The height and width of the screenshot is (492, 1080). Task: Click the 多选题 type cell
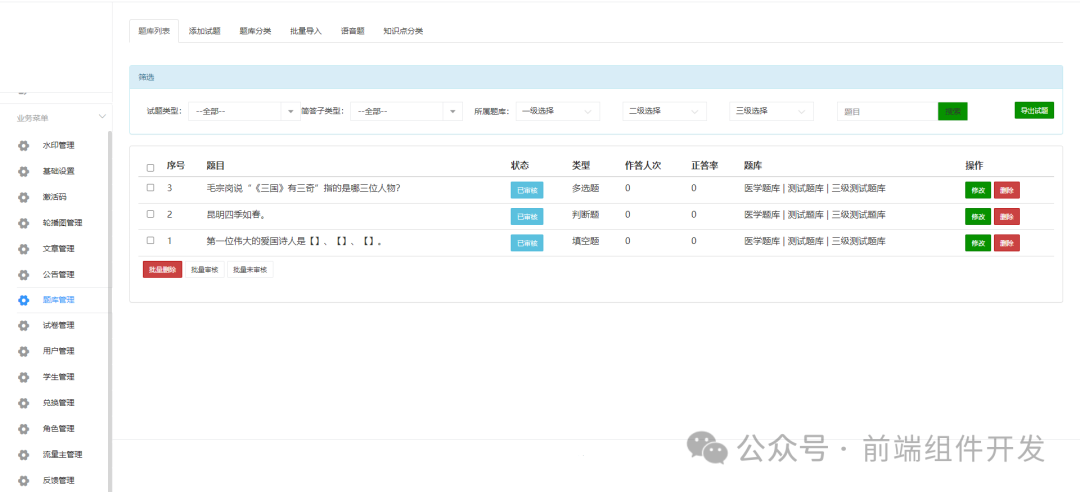click(585, 188)
